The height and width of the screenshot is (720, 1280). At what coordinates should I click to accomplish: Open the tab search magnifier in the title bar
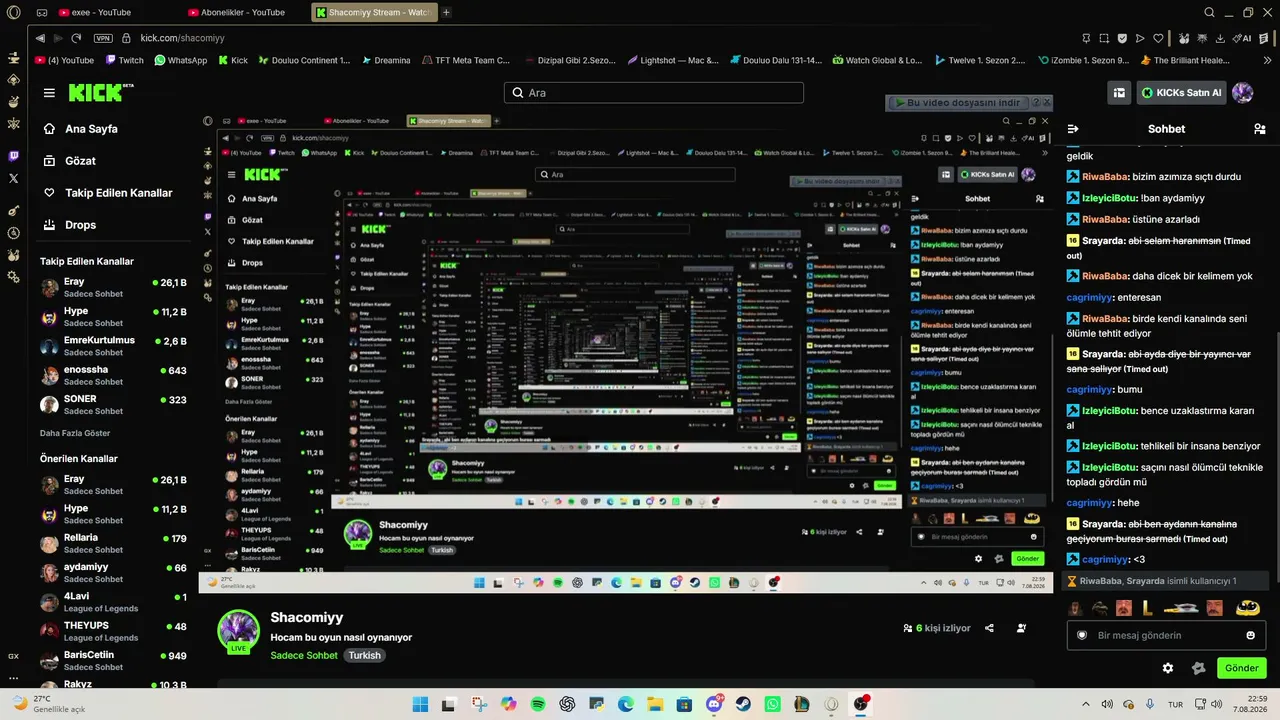pyautogui.click(x=1210, y=12)
